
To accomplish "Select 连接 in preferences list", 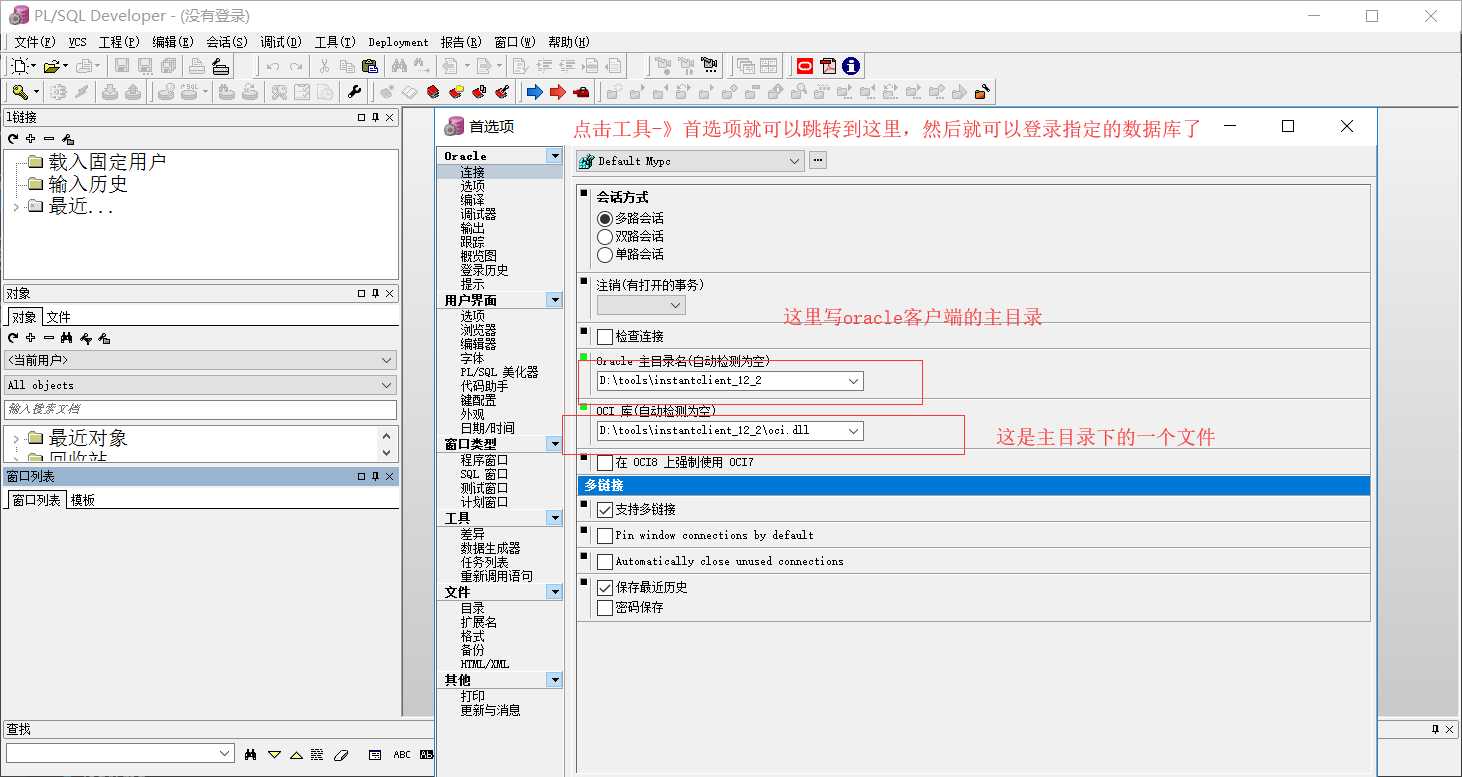I will tap(472, 172).
